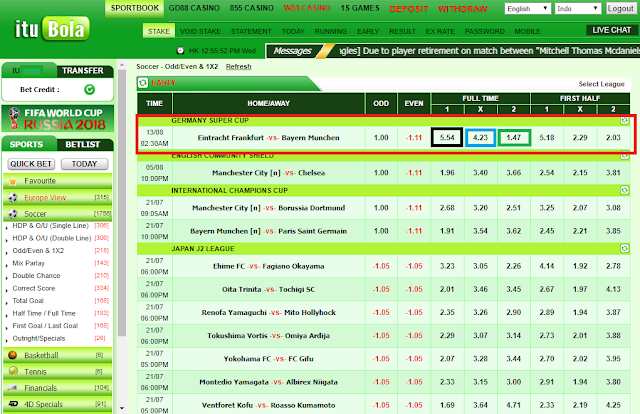Click the Logout button

pyautogui.click(x=620, y=9)
